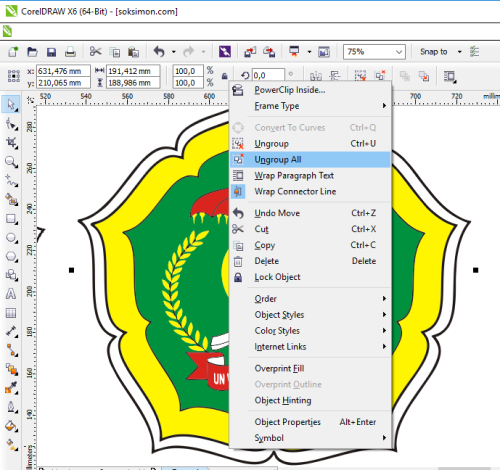Click the x position field 631,476 mm
Image resolution: width=500 pixels, height=470 pixels.
click(x=63, y=71)
